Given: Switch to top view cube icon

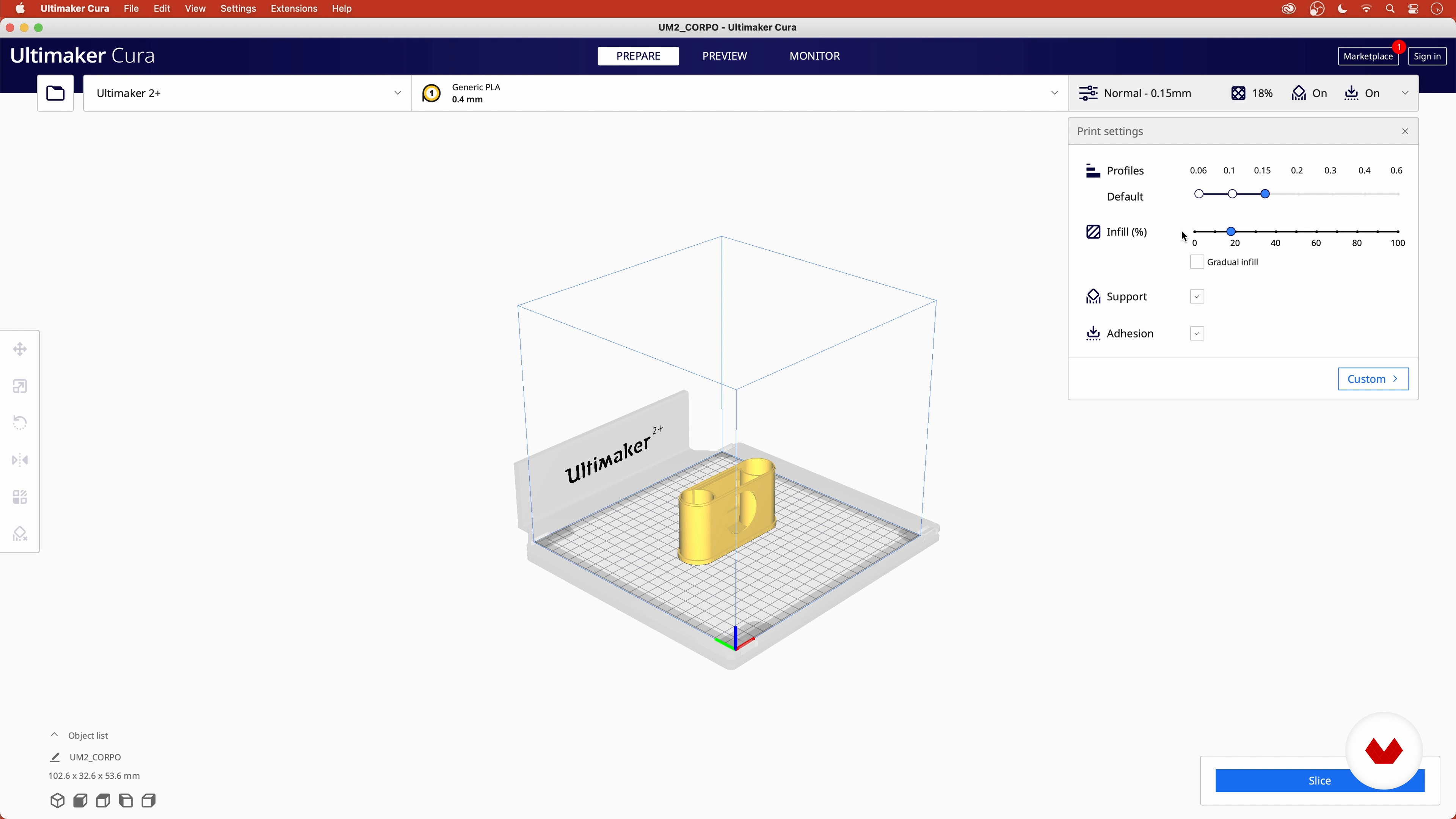Looking at the screenshot, I should tap(103, 800).
